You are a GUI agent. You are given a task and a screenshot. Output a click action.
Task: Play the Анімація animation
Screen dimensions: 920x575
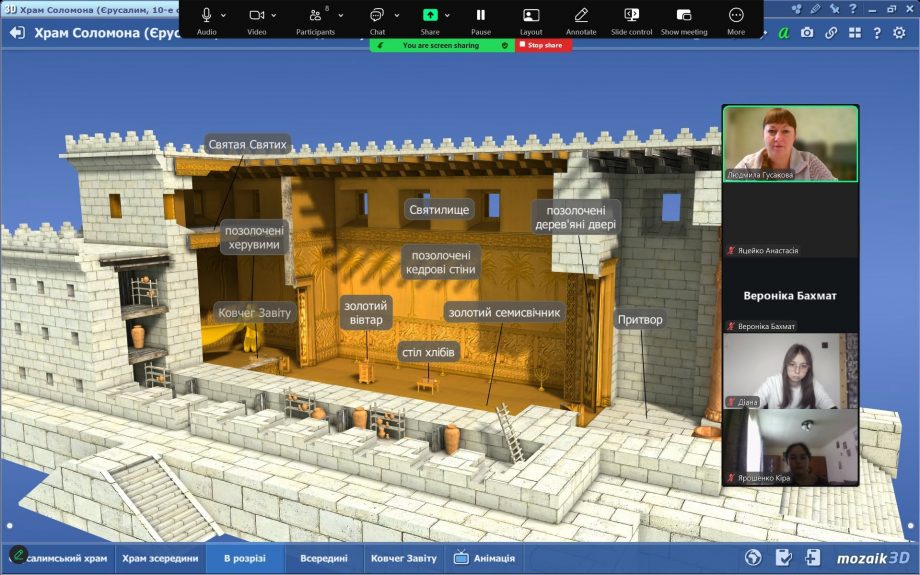point(485,558)
